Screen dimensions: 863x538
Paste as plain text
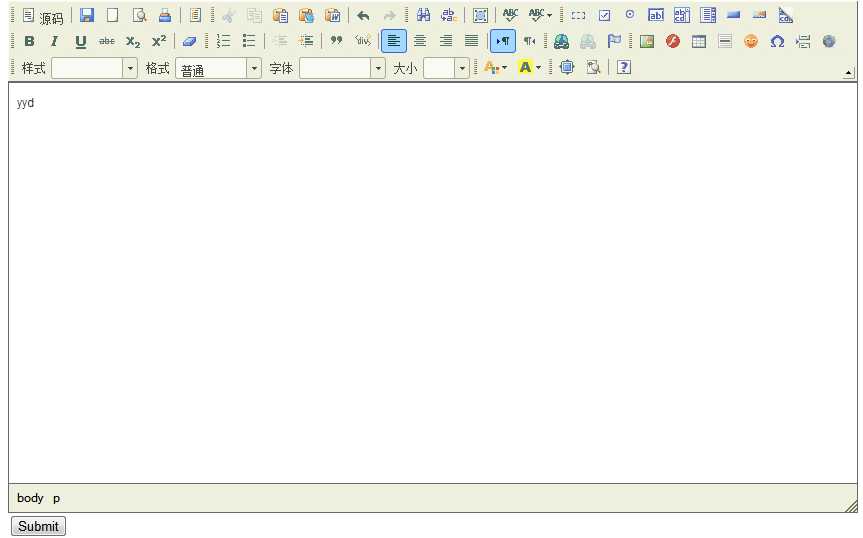(x=306, y=15)
